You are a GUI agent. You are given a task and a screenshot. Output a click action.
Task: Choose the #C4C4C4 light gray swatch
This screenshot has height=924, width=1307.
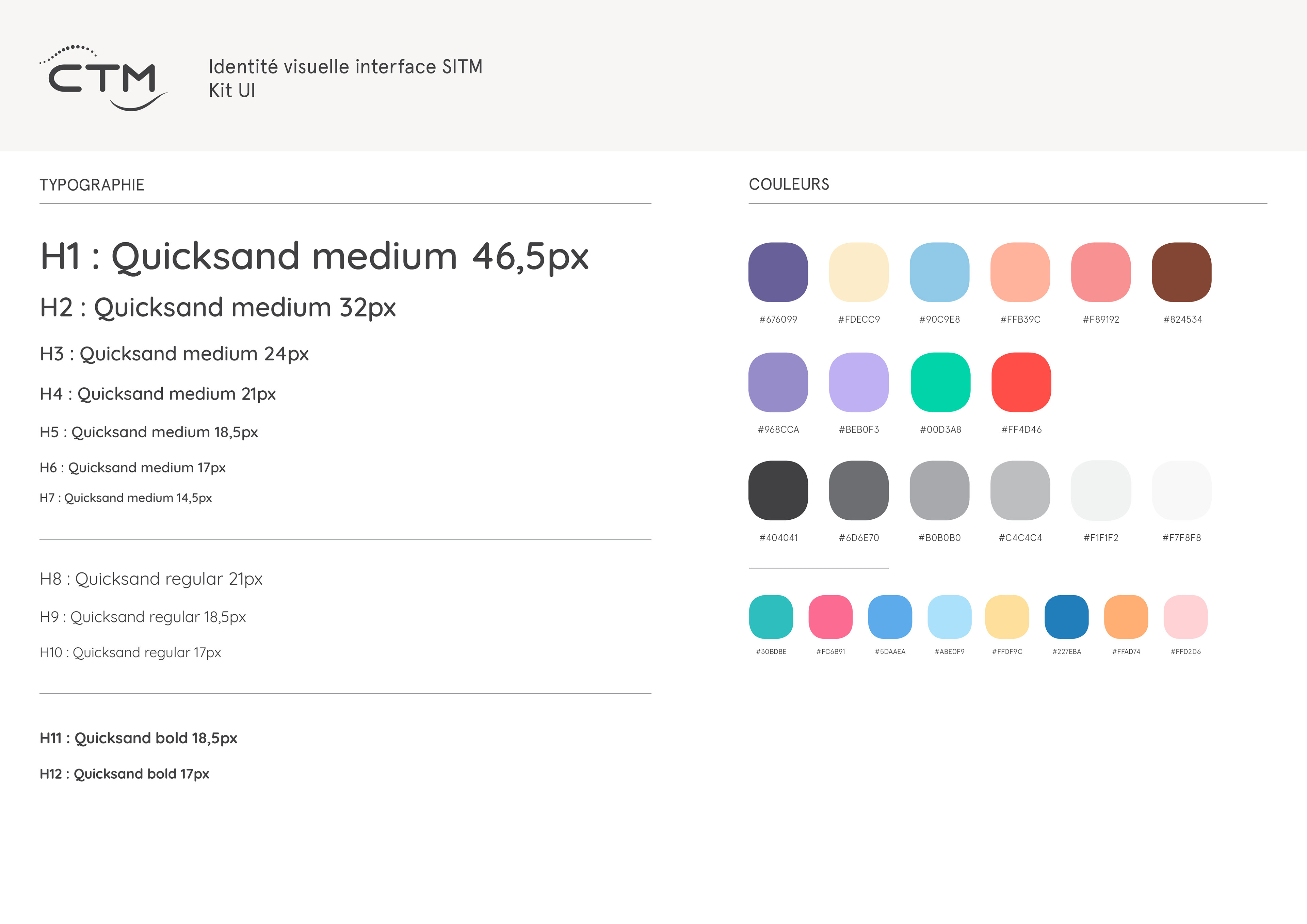click(x=1021, y=490)
